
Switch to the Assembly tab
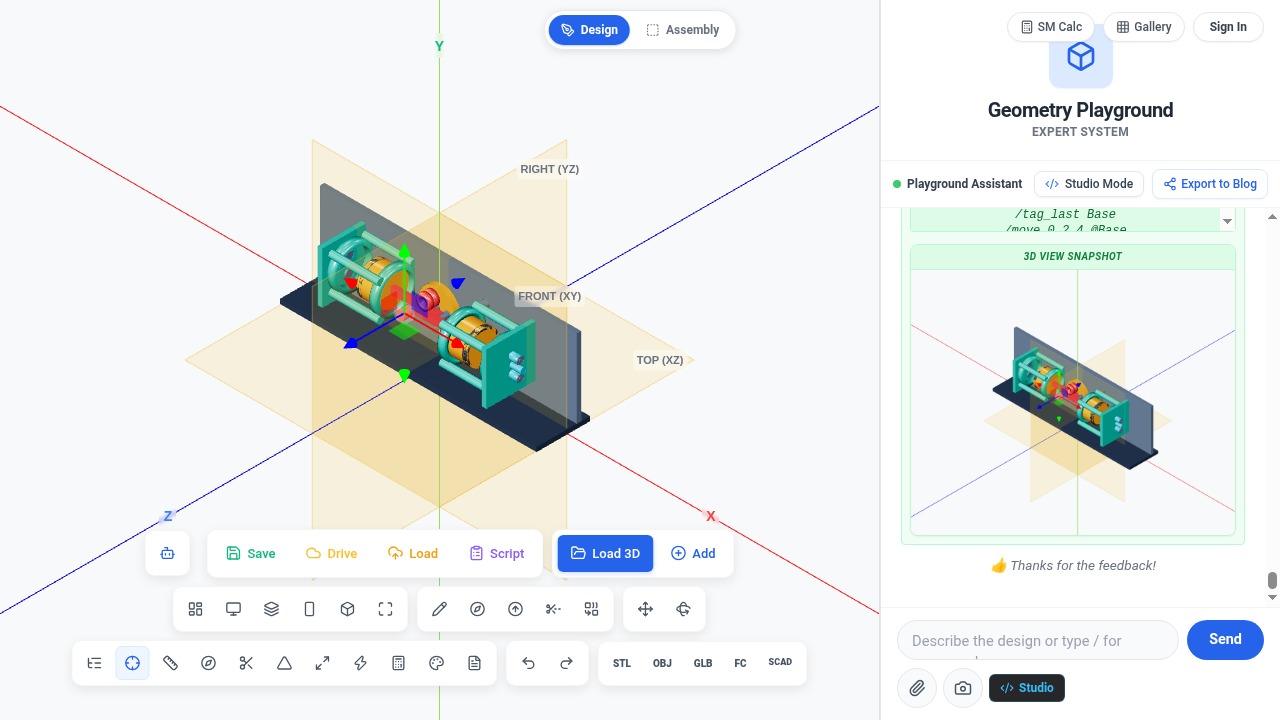683,30
